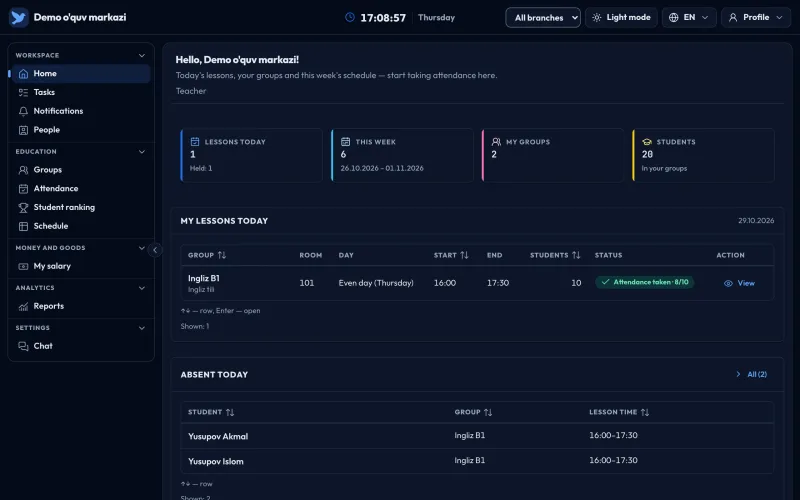Click the user icon in Profile button
Screen dimensions: 800x500
pos(733,17)
